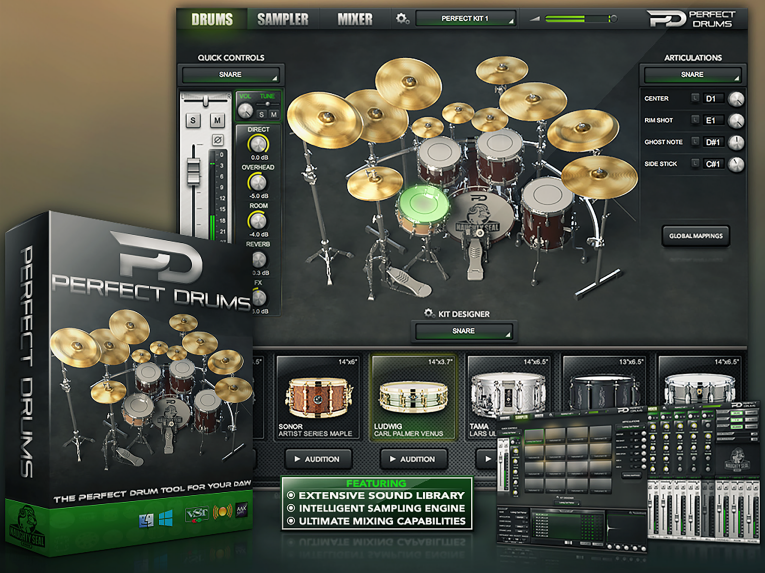Click the partially hidden Tama audition button
Image resolution: width=765 pixels, height=573 pixels.
pos(486,459)
